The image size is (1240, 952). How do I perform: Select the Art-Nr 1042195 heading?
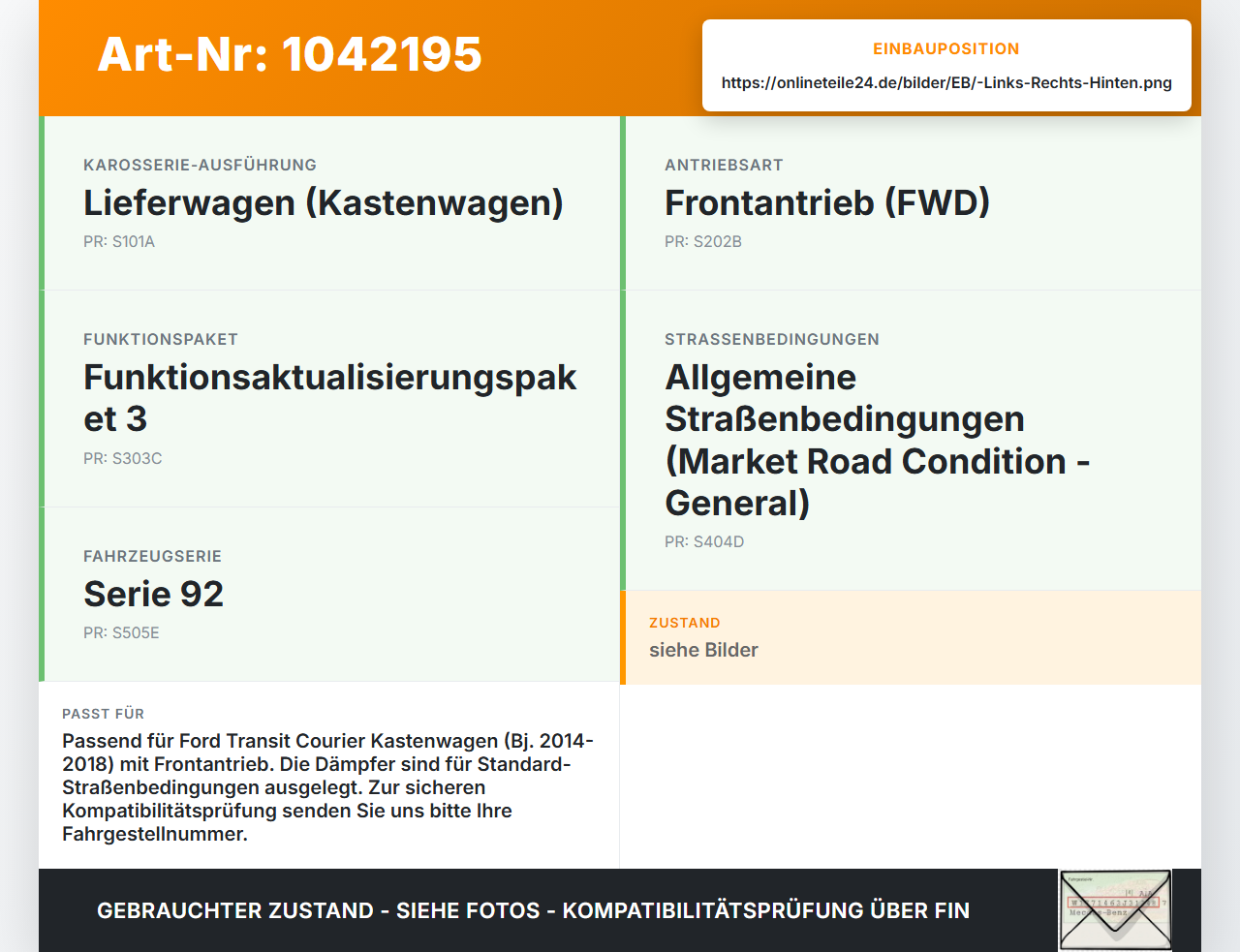(x=290, y=54)
